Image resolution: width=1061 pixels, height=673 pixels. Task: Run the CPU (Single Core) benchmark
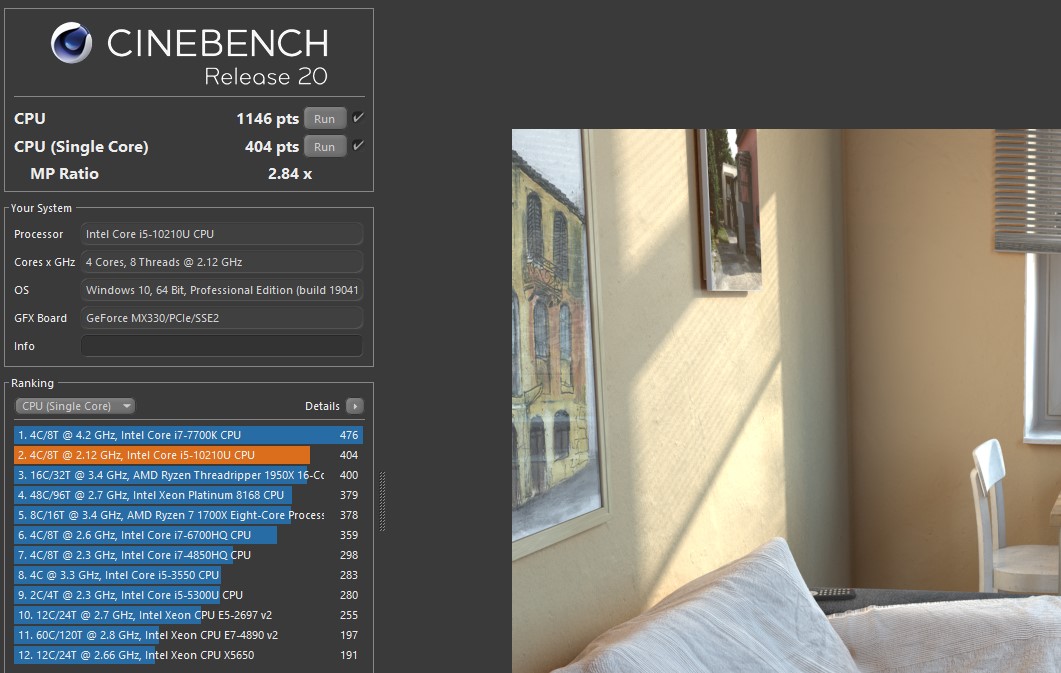point(325,146)
